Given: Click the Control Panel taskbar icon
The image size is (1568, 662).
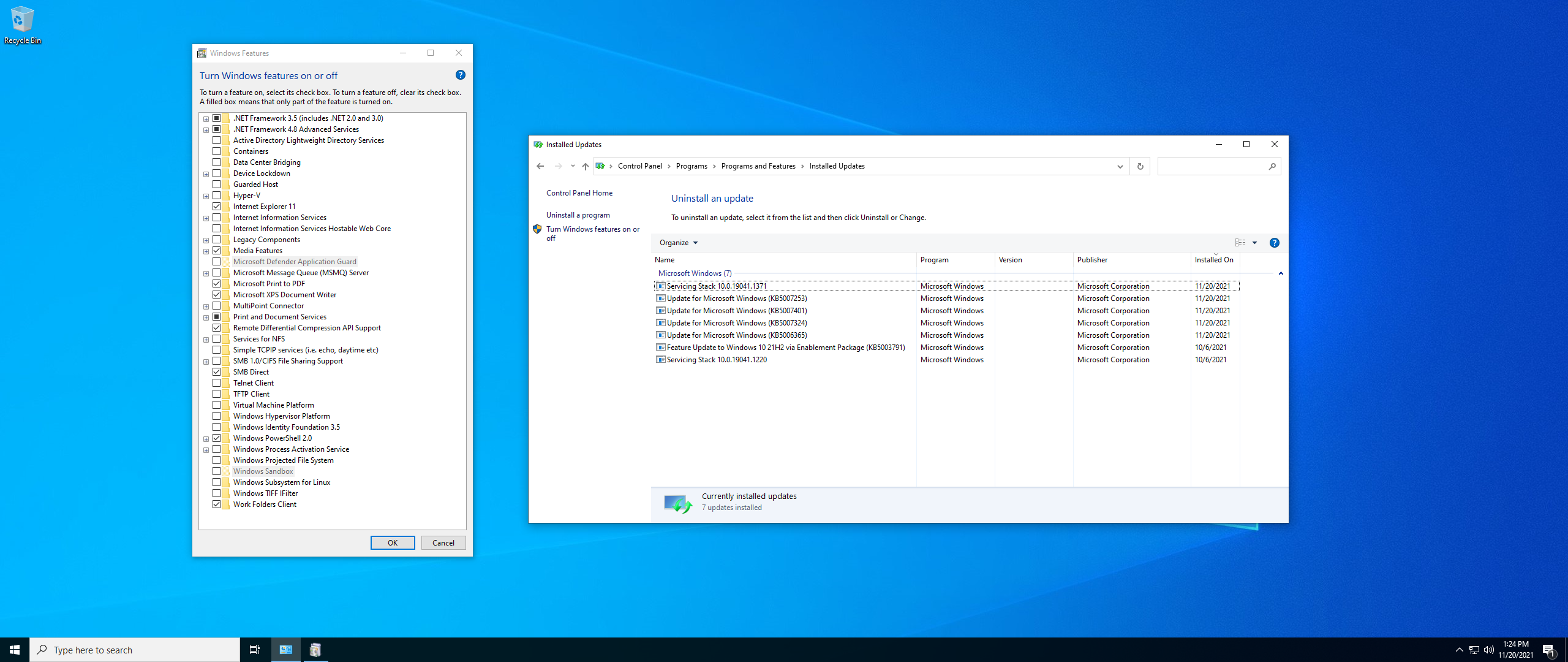Looking at the screenshot, I should [286, 650].
